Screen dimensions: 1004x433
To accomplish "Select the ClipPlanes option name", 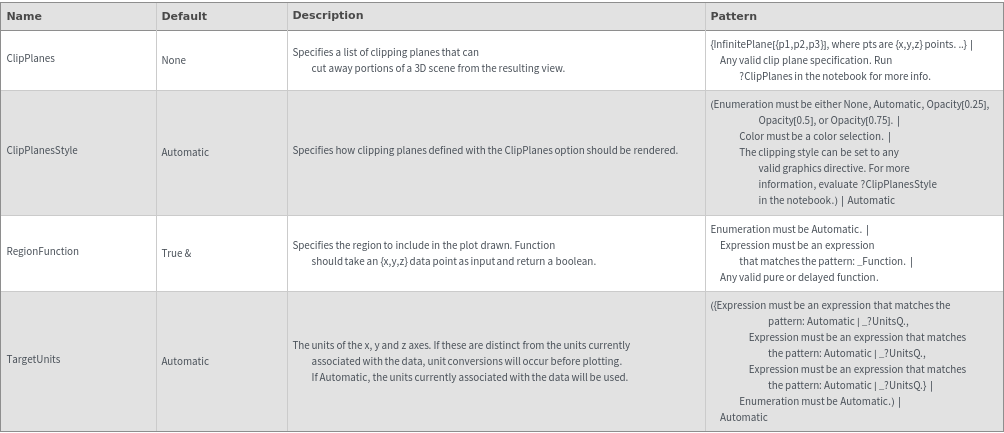I will [x=31, y=59].
